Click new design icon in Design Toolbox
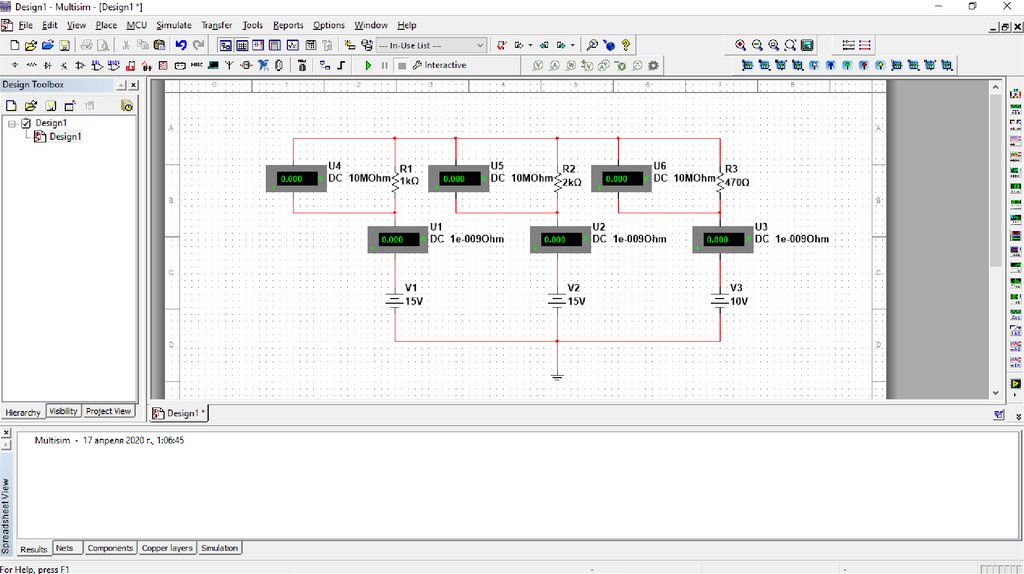 coord(13,105)
